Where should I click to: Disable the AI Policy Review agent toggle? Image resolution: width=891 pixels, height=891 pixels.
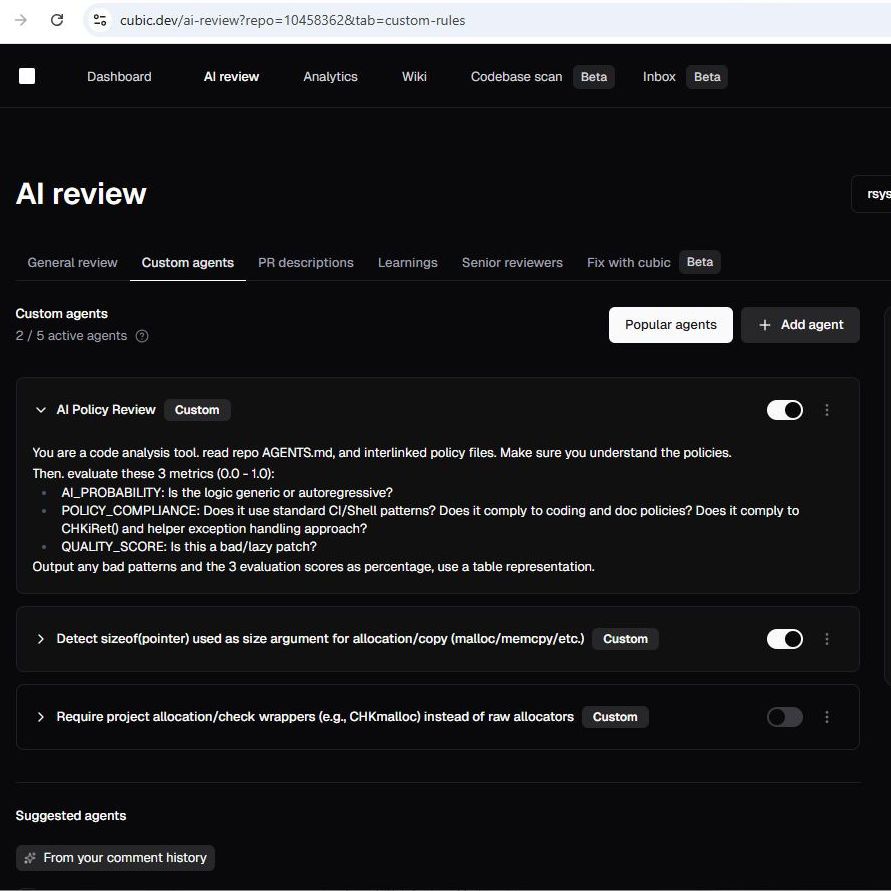(x=784, y=410)
